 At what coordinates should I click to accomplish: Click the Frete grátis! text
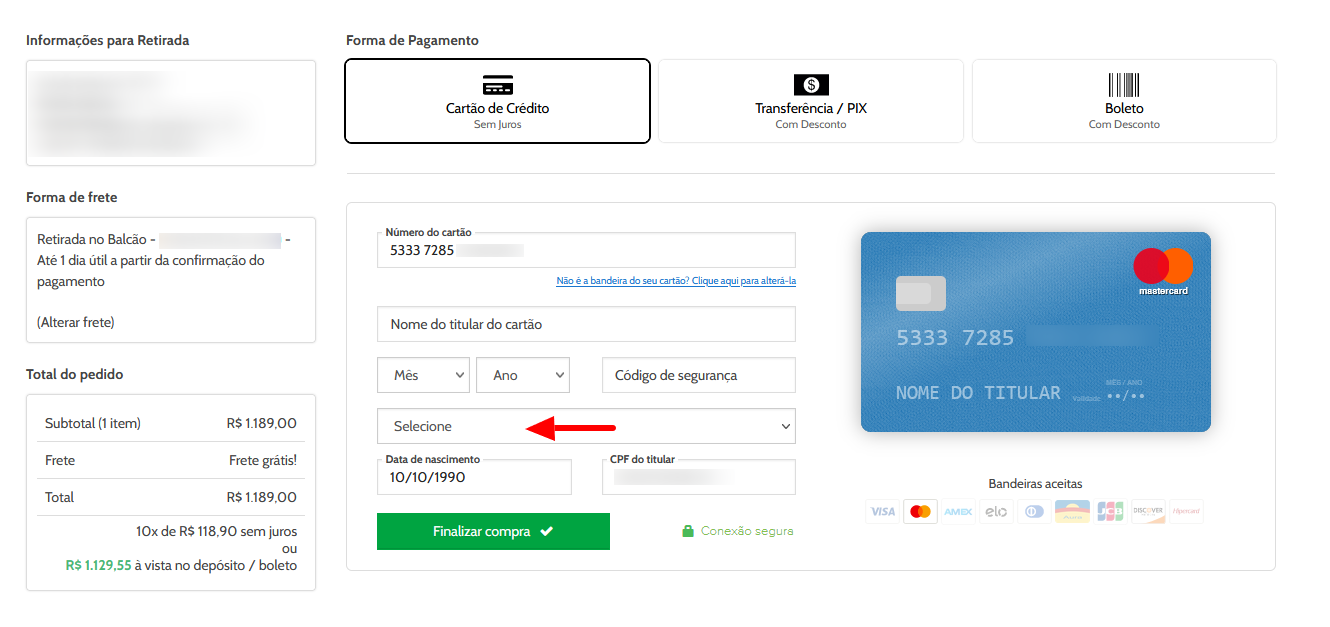(x=263, y=460)
